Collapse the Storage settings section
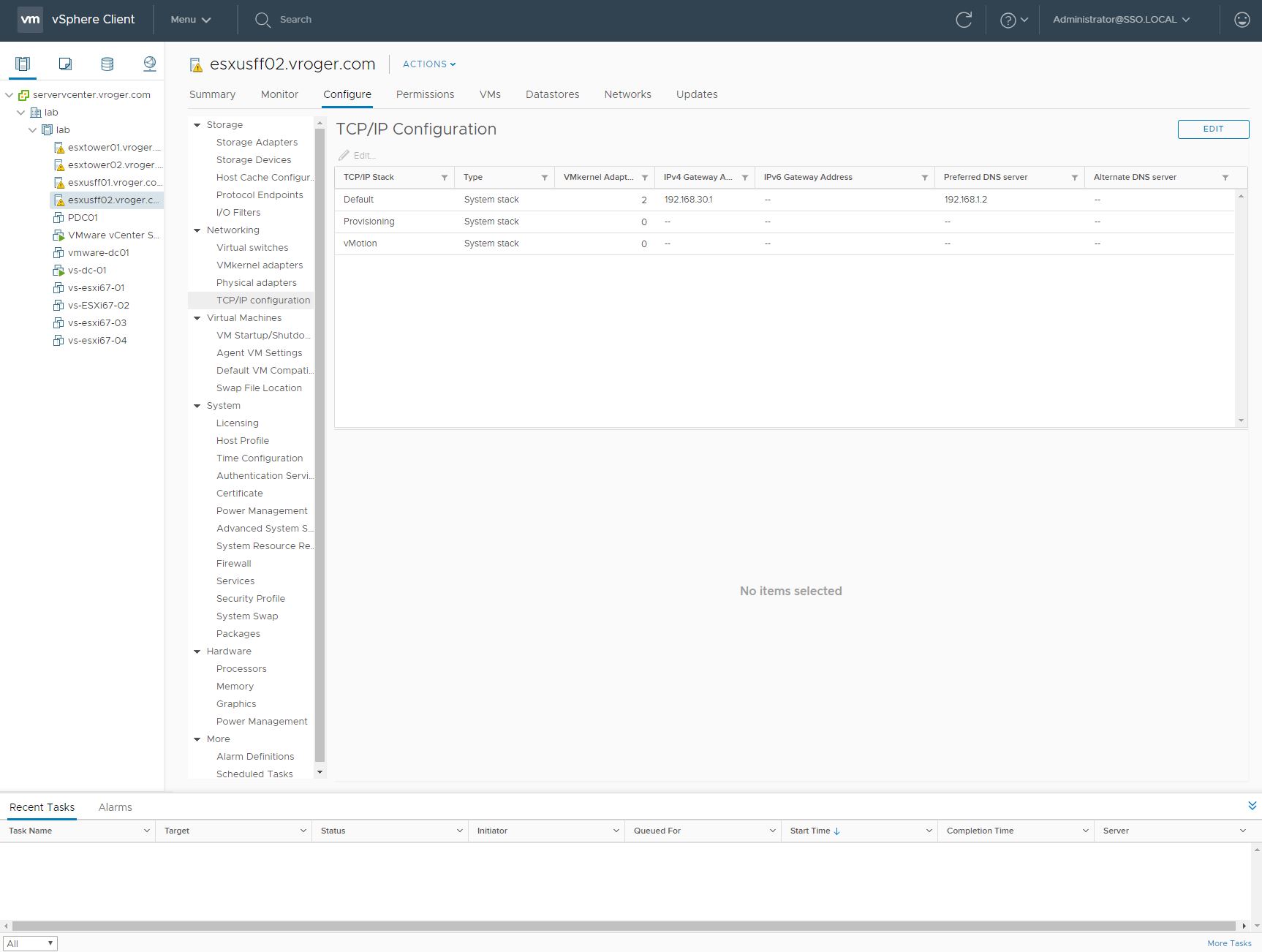This screenshot has width=1262, height=952. pyautogui.click(x=197, y=125)
